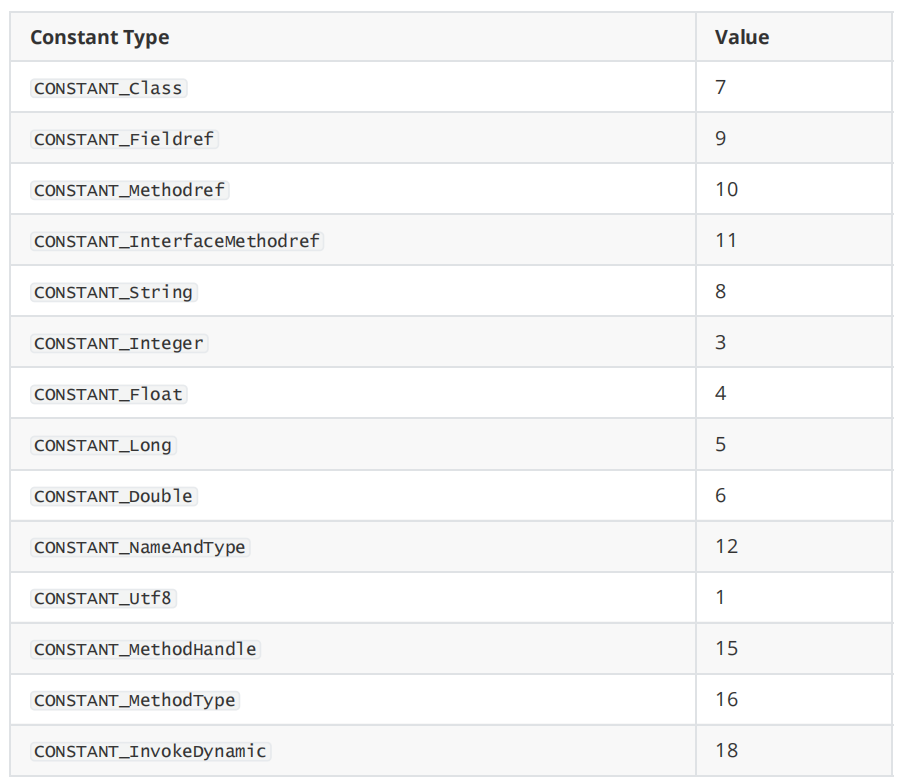Select the CONSTANT_MethodType label
This screenshot has width=905, height=781.
point(135,700)
